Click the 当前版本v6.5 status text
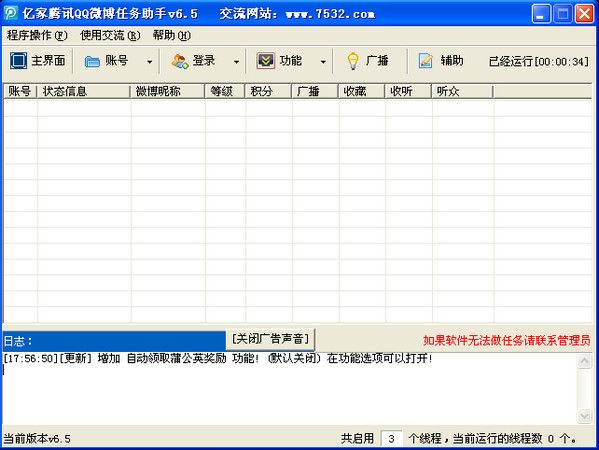 click(x=37, y=439)
